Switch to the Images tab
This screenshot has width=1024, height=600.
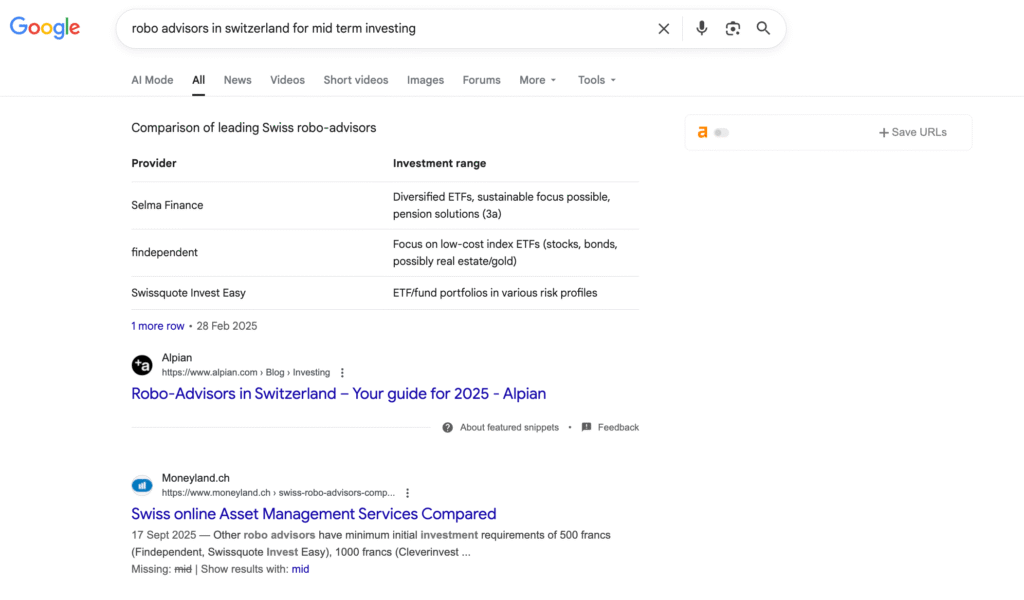(x=425, y=80)
